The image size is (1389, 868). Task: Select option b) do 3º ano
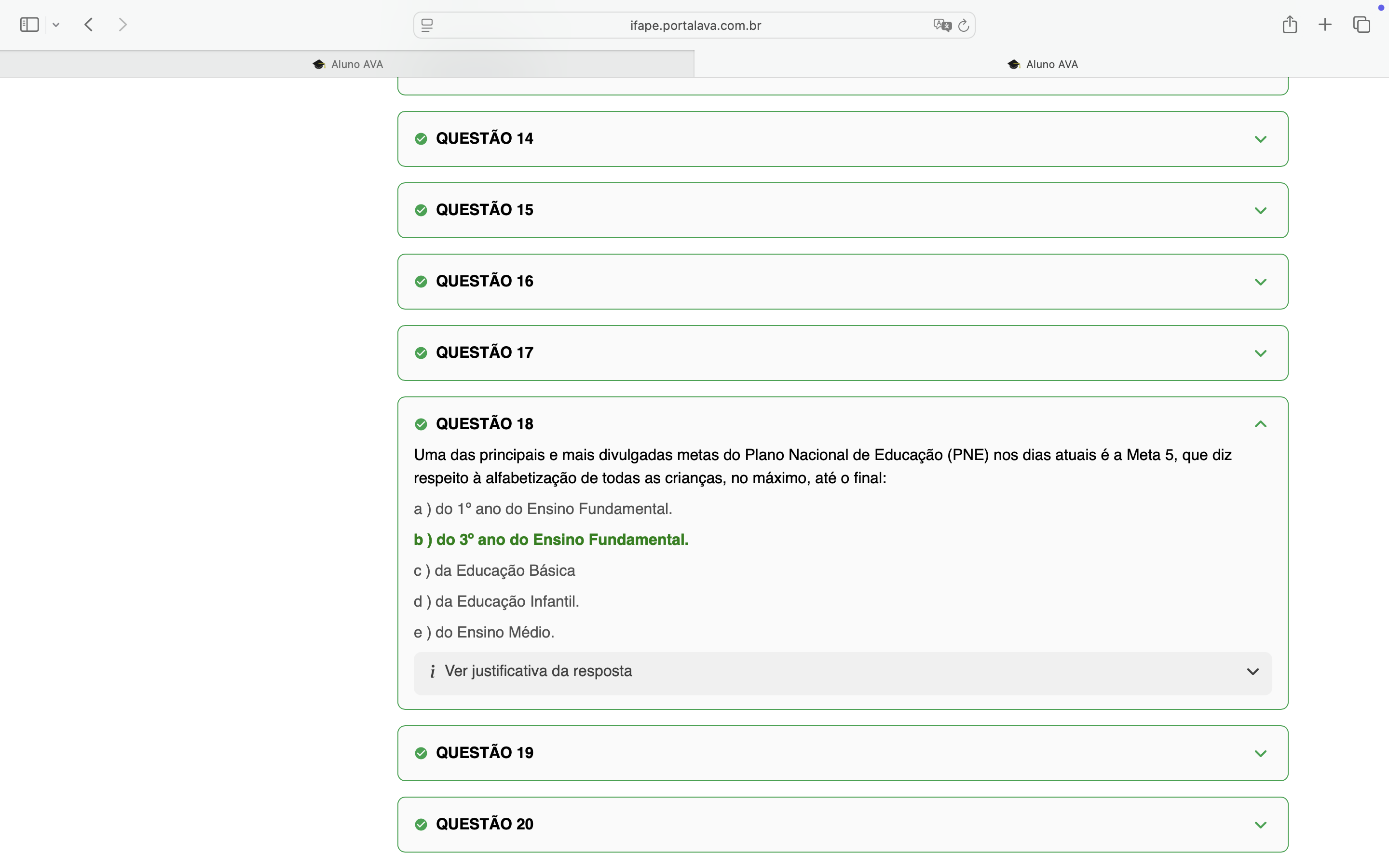(550, 540)
